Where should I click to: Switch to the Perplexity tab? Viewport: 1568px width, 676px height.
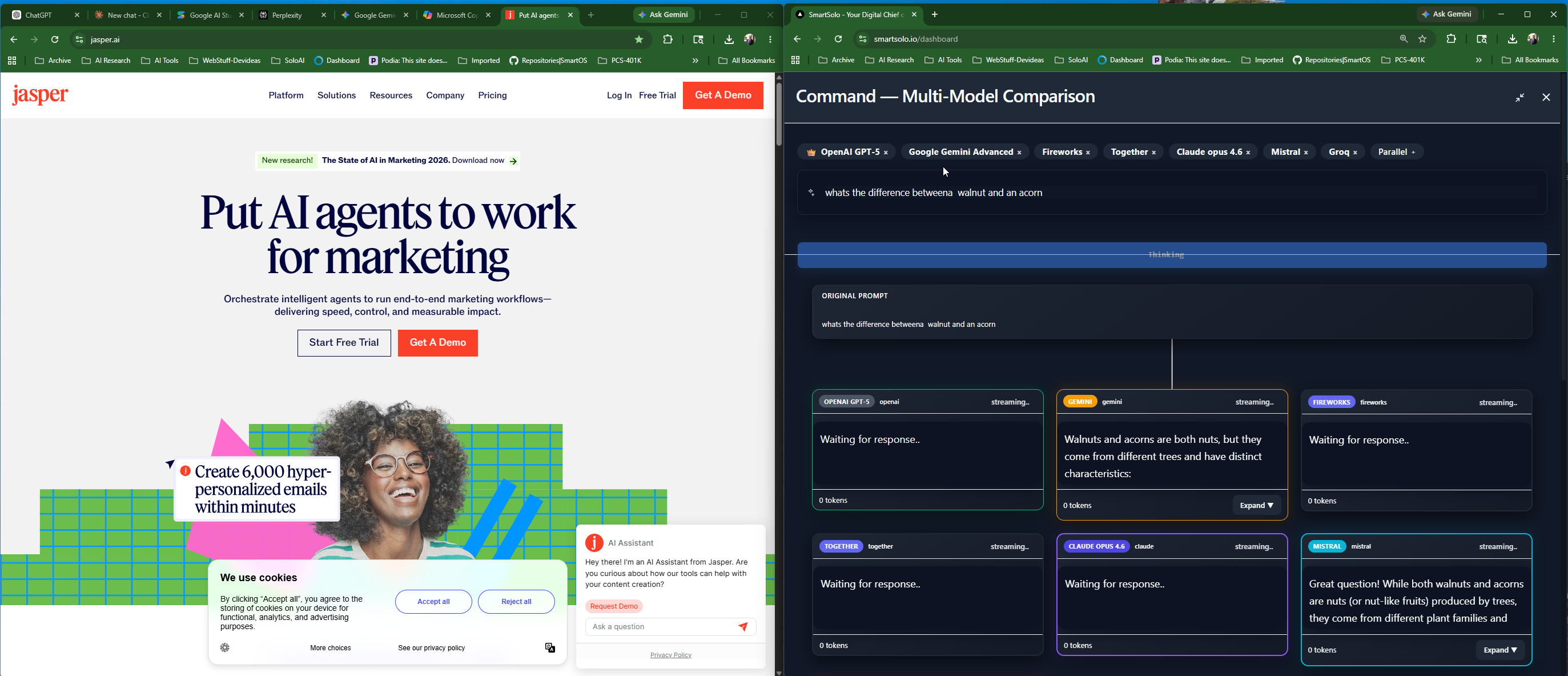coord(292,15)
